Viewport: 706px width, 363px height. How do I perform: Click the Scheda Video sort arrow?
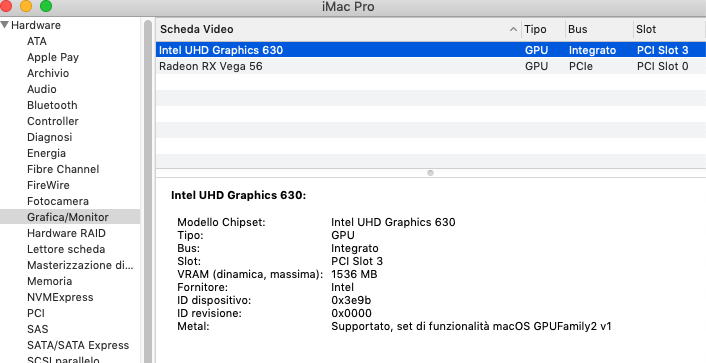coord(513,30)
